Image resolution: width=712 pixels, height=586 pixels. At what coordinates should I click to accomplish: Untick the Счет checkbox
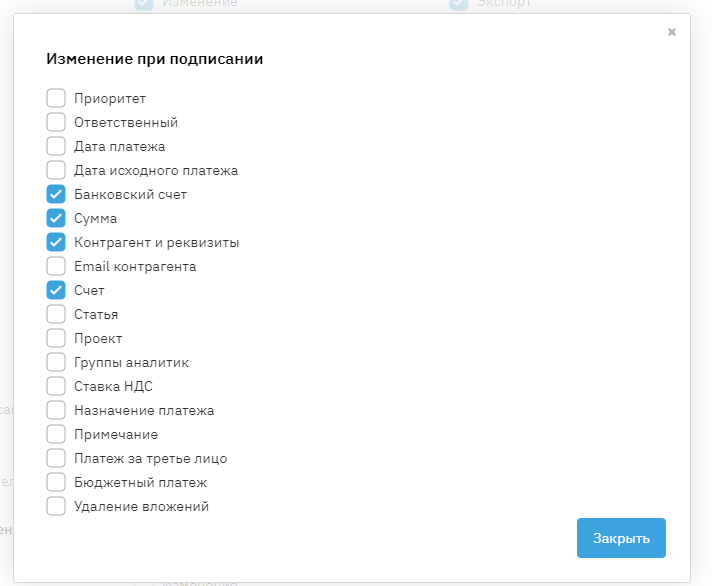coord(56,290)
